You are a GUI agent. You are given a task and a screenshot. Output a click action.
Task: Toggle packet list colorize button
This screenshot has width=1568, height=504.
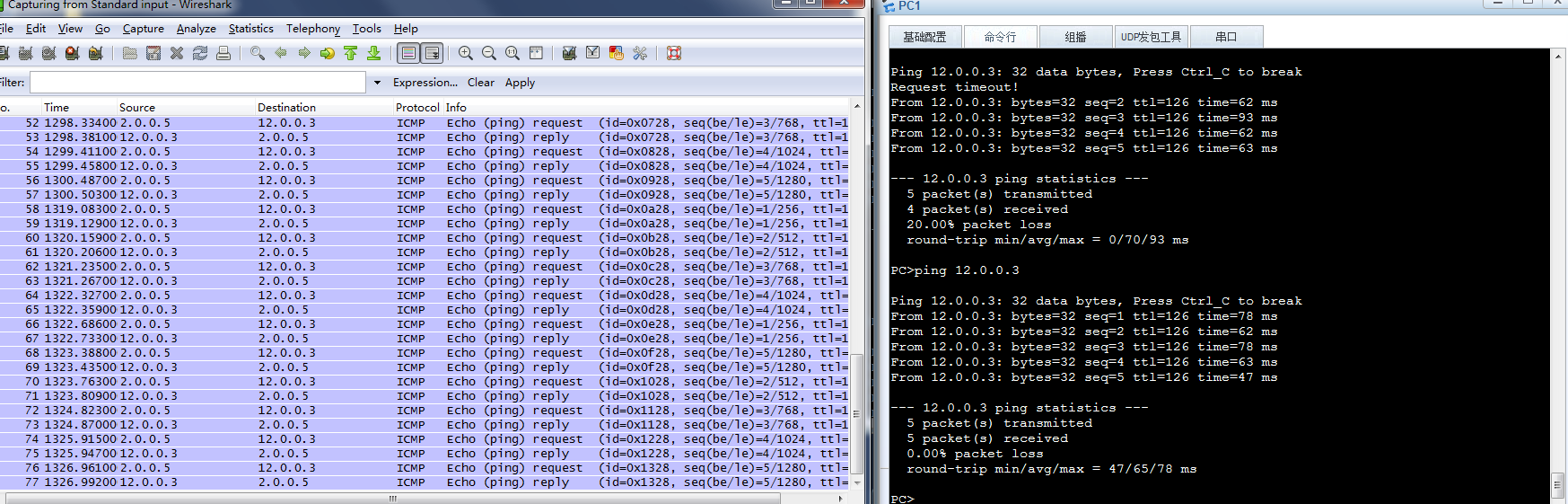408,54
